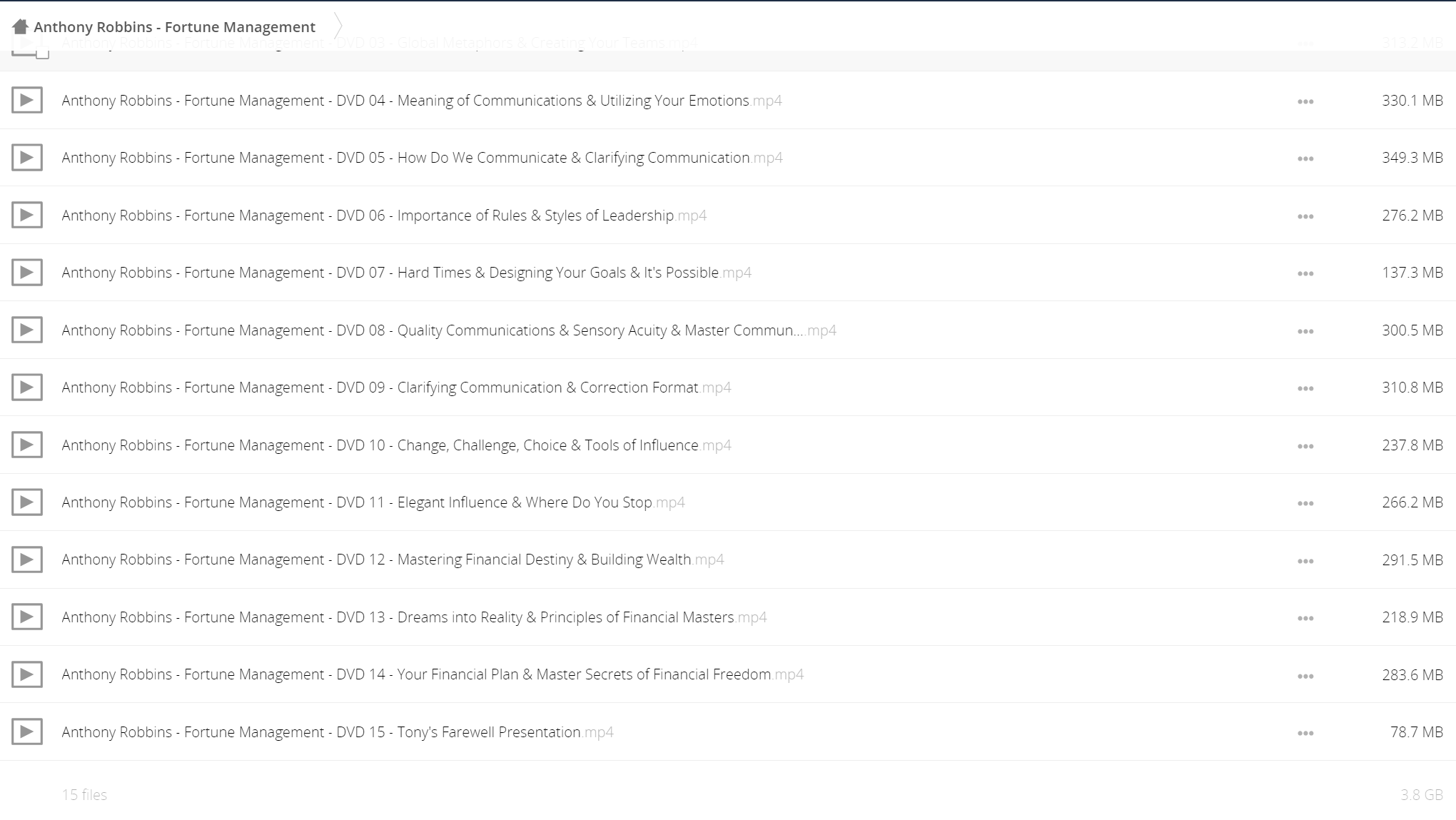The image size is (1456, 820).
Task: Open more options for DVD 08 file
Action: pos(1305,331)
